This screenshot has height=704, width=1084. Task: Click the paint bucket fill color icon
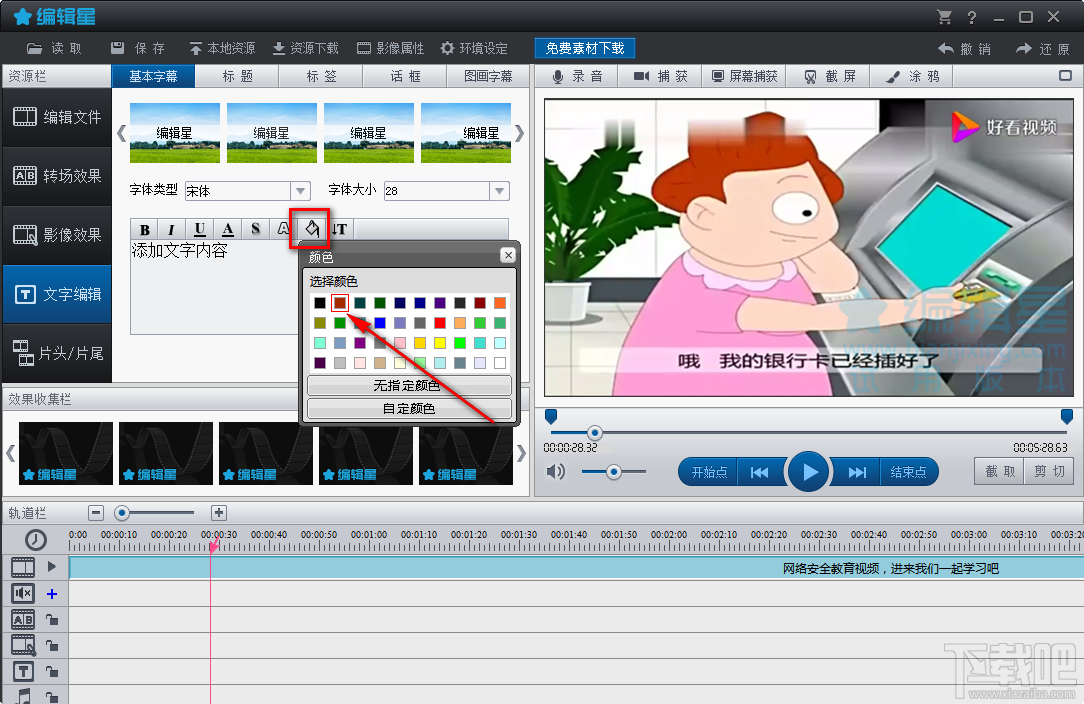click(x=311, y=228)
